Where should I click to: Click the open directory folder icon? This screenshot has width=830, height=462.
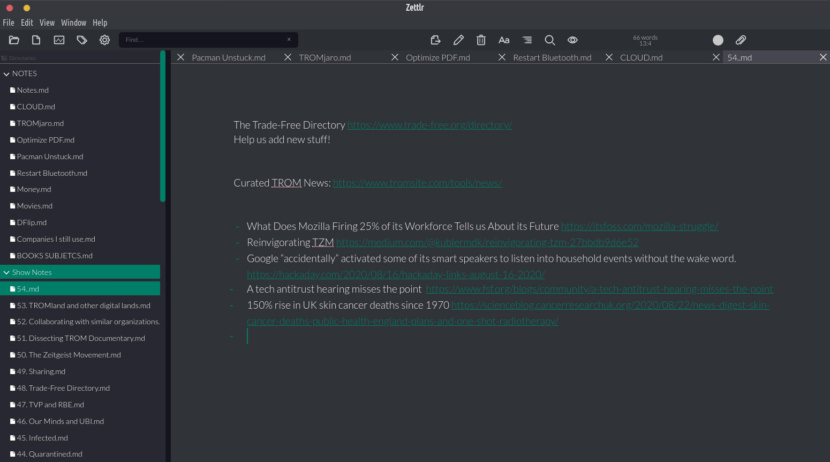[14, 40]
